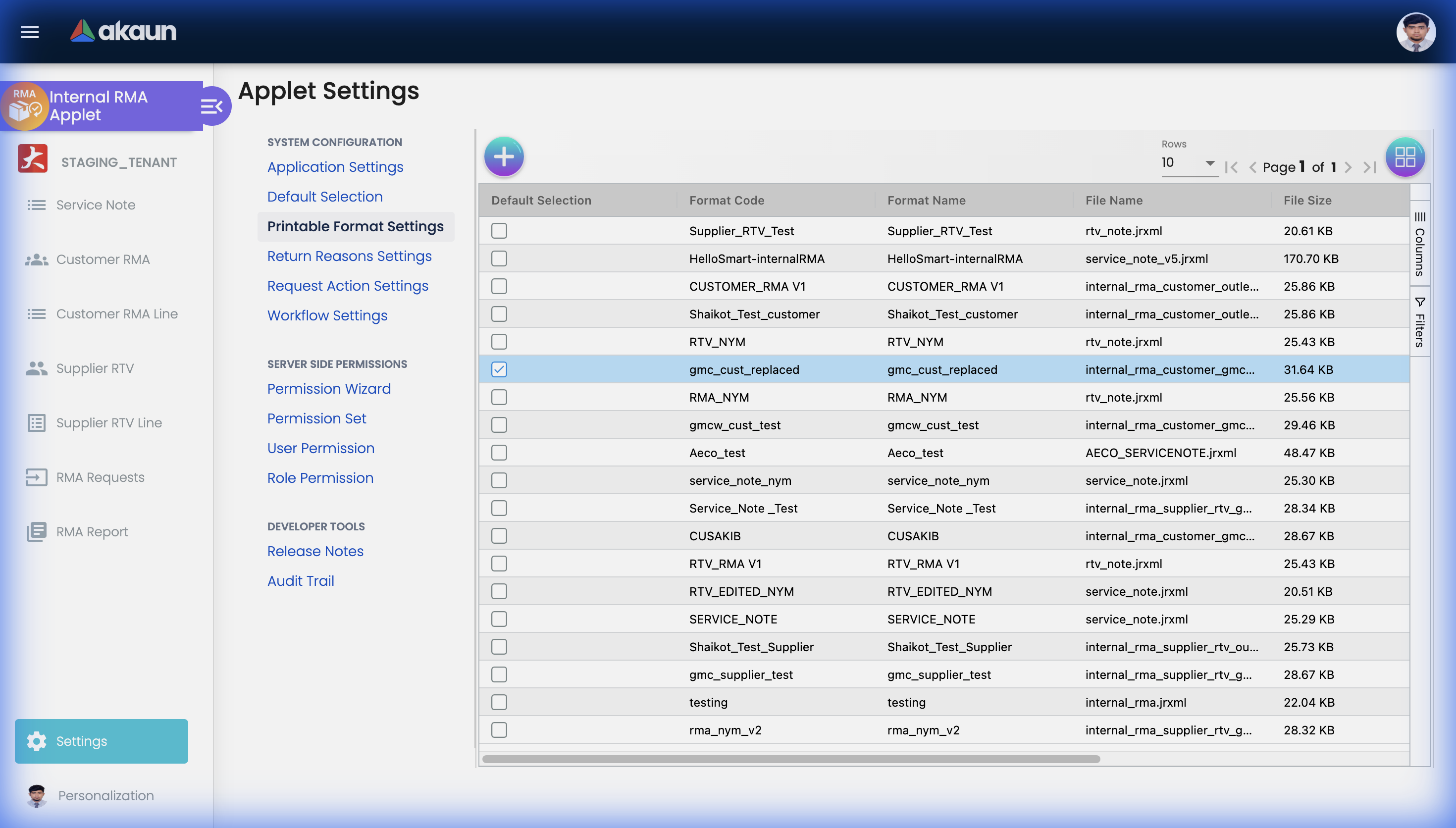Switch to Return Reasons Settings
This screenshot has width=1456, height=828.
(x=349, y=257)
